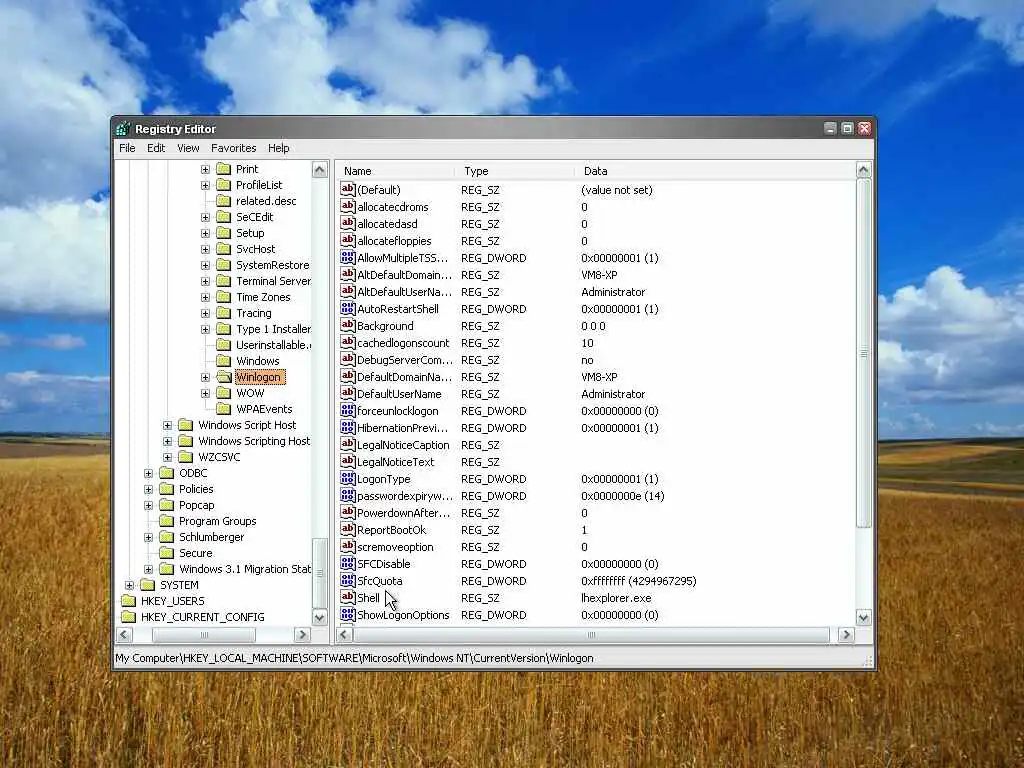Click values pane scroll down arrow
1024x768 pixels.
(863, 617)
